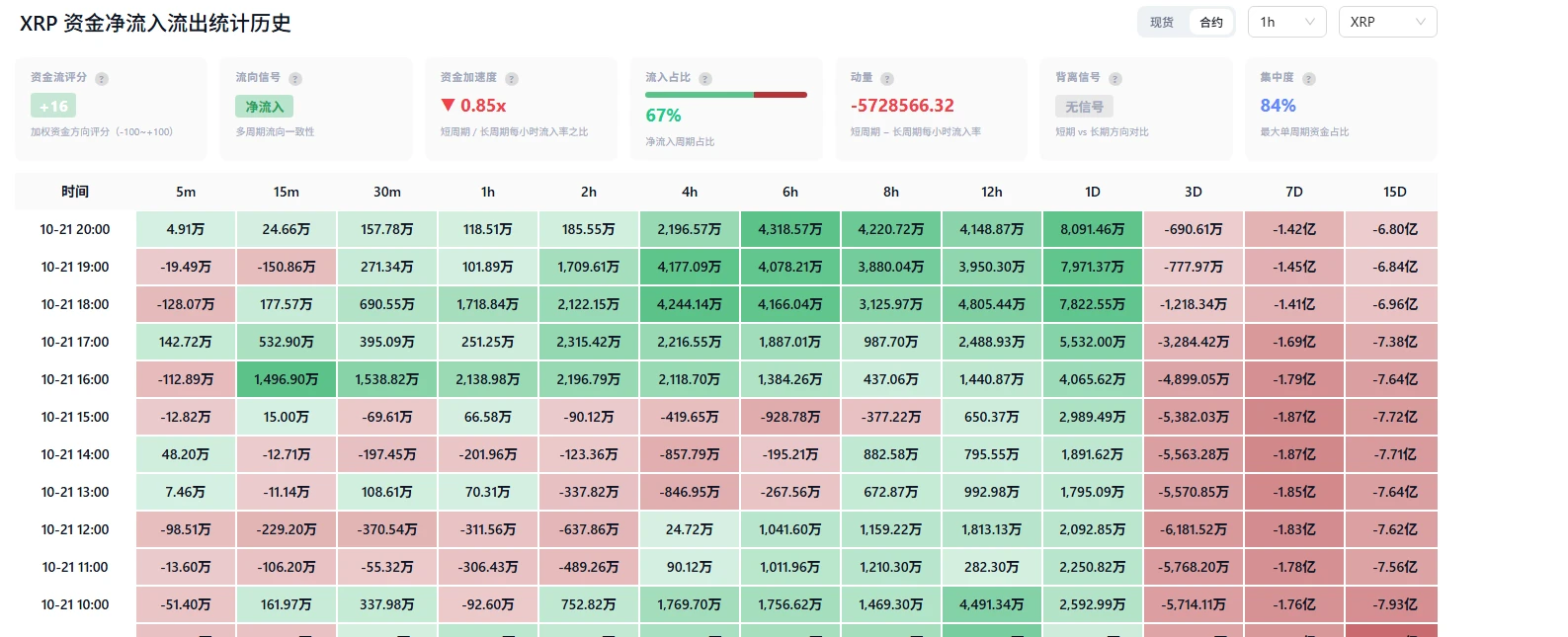
Task: Expand the XRP coin selector dropdown
Action: [1387, 22]
